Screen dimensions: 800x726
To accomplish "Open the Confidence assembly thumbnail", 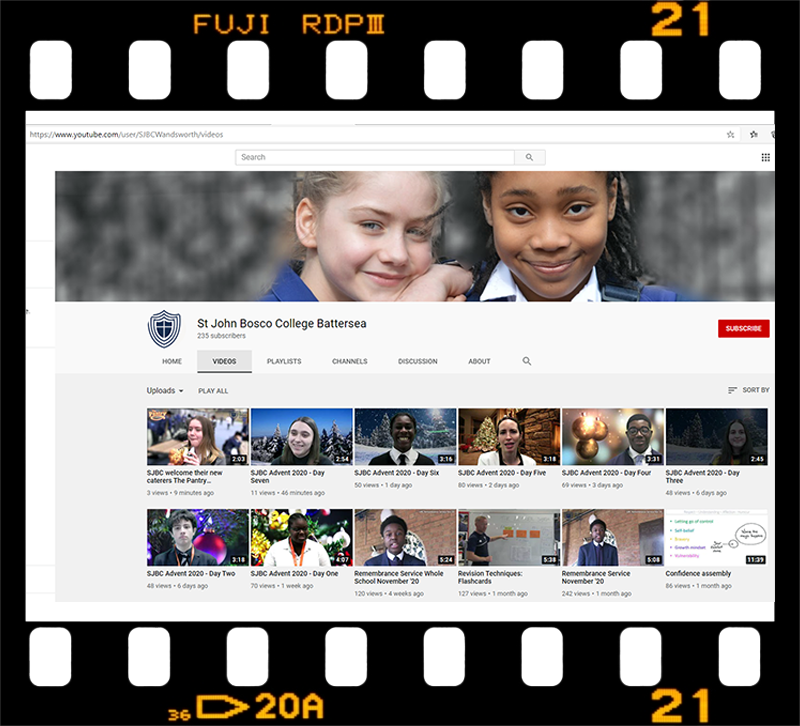I will click(716, 537).
